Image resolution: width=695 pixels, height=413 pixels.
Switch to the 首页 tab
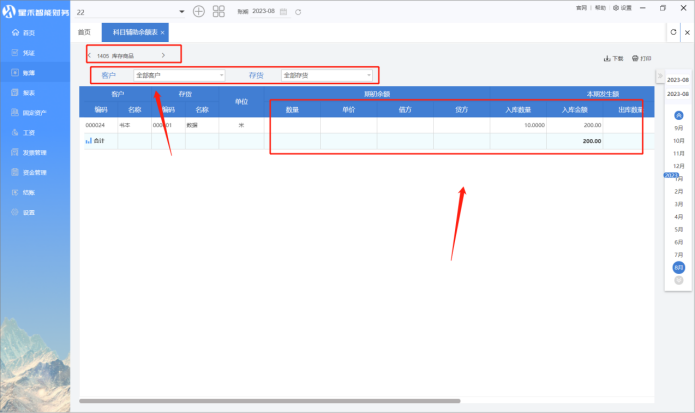point(84,33)
